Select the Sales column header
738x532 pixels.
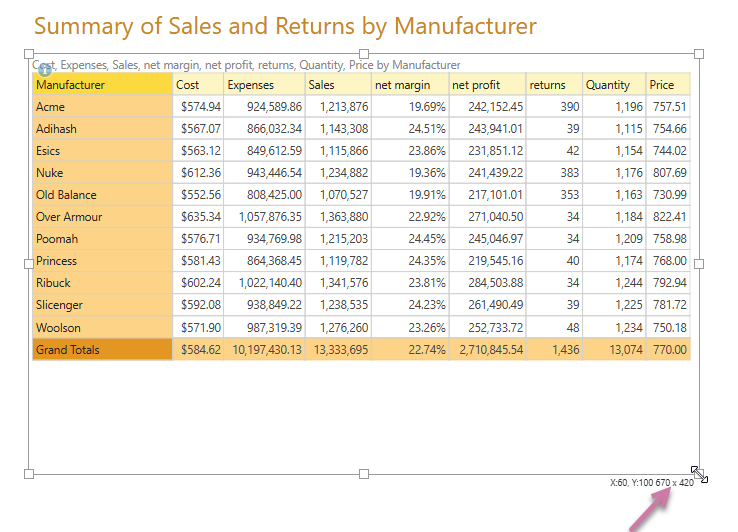click(338, 85)
